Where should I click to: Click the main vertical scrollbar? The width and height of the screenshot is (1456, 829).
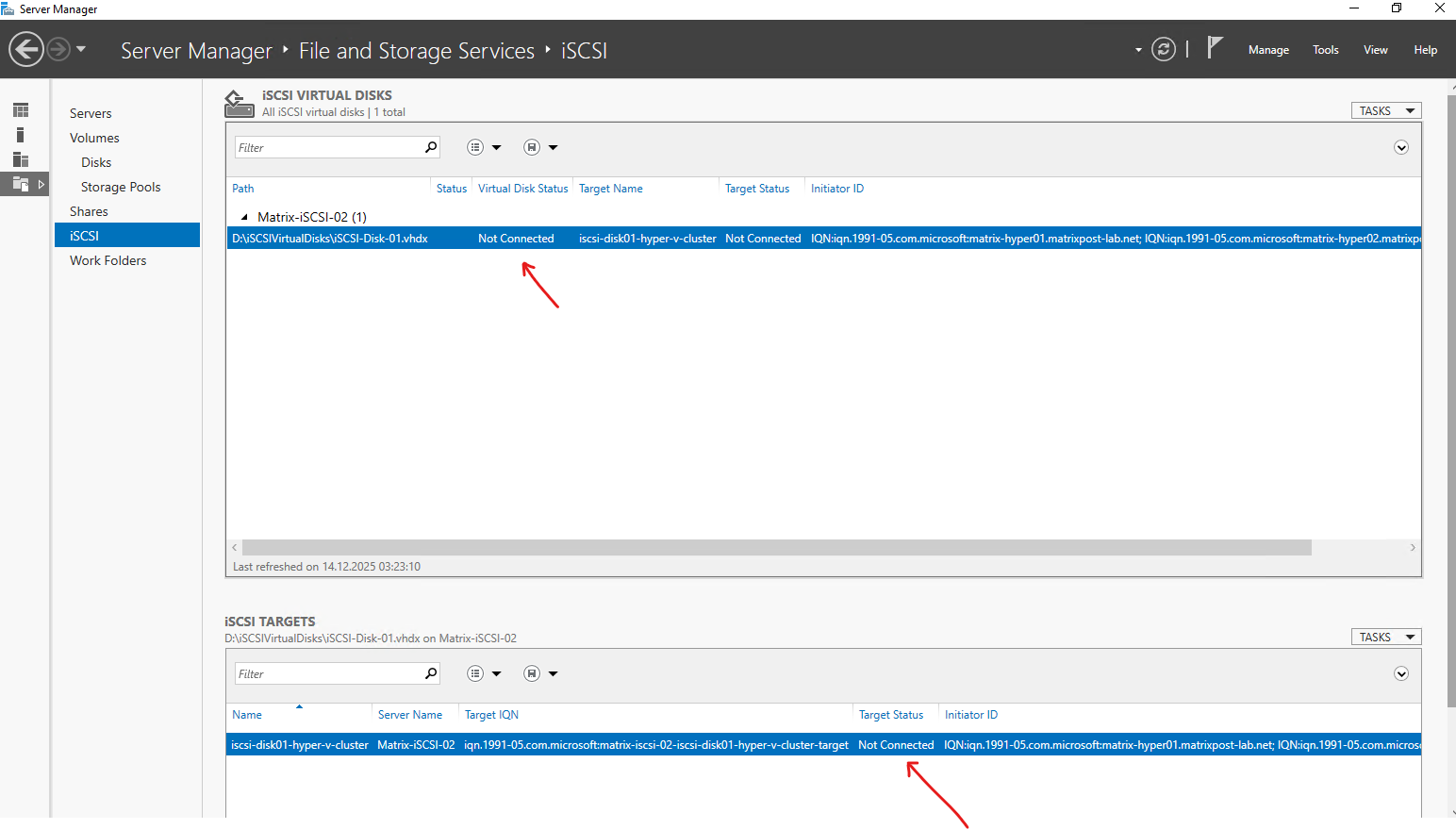point(1451,400)
